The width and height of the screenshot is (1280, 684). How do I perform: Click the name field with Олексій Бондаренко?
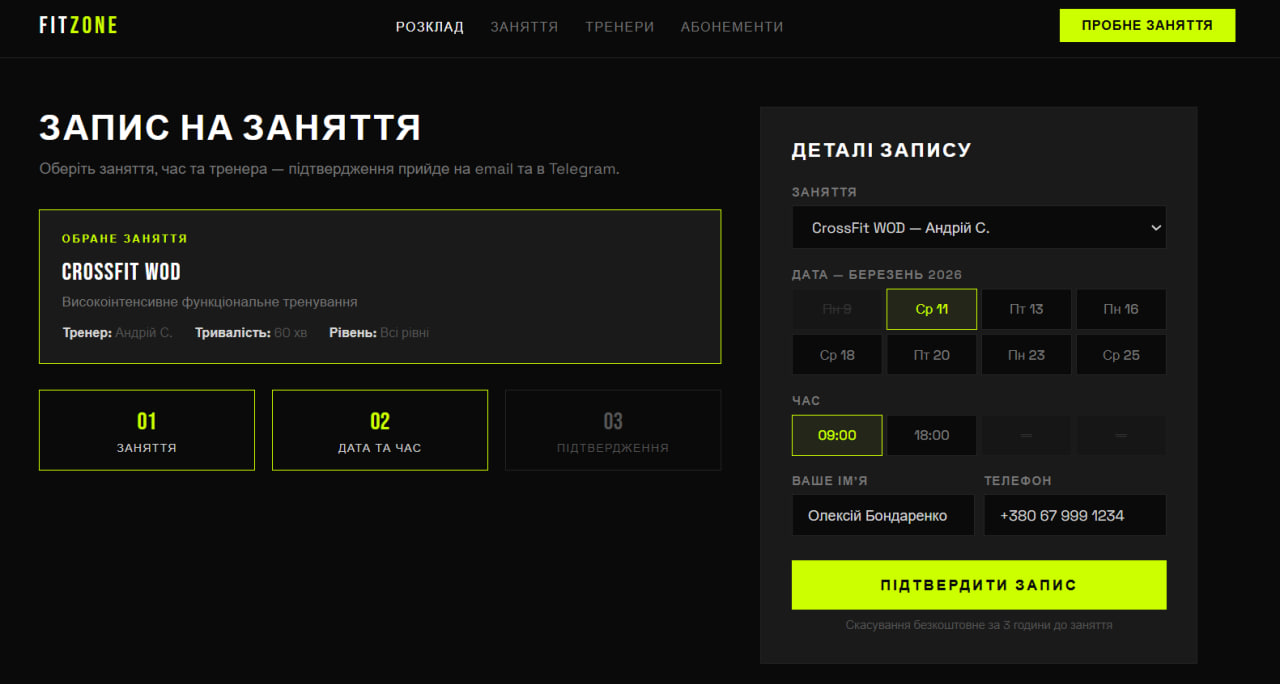coord(883,515)
